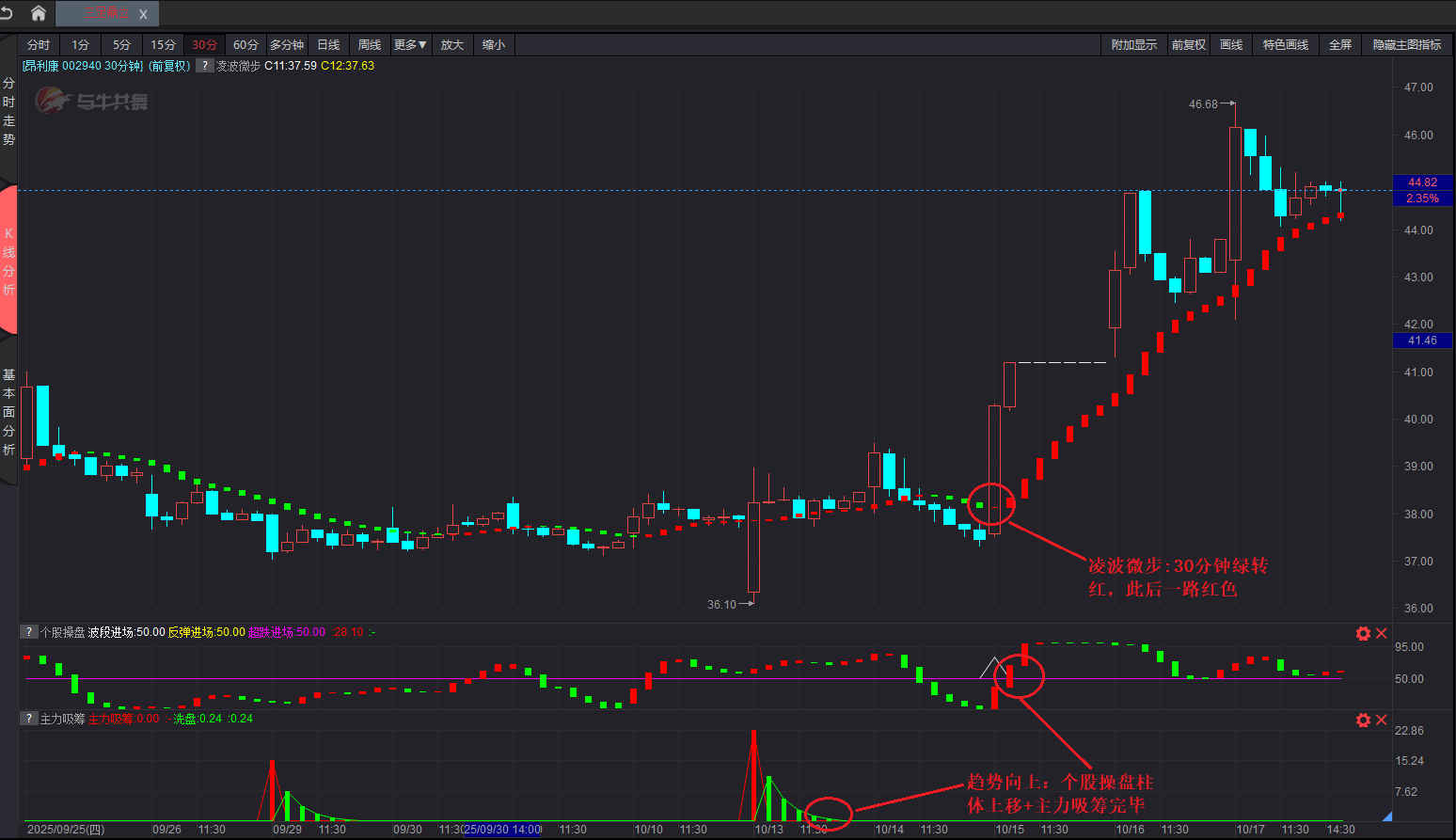1456x840 pixels.
Task: Toggle 隐藏主图指标 to hide main indicators
Action: click(x=1406, y=45)
